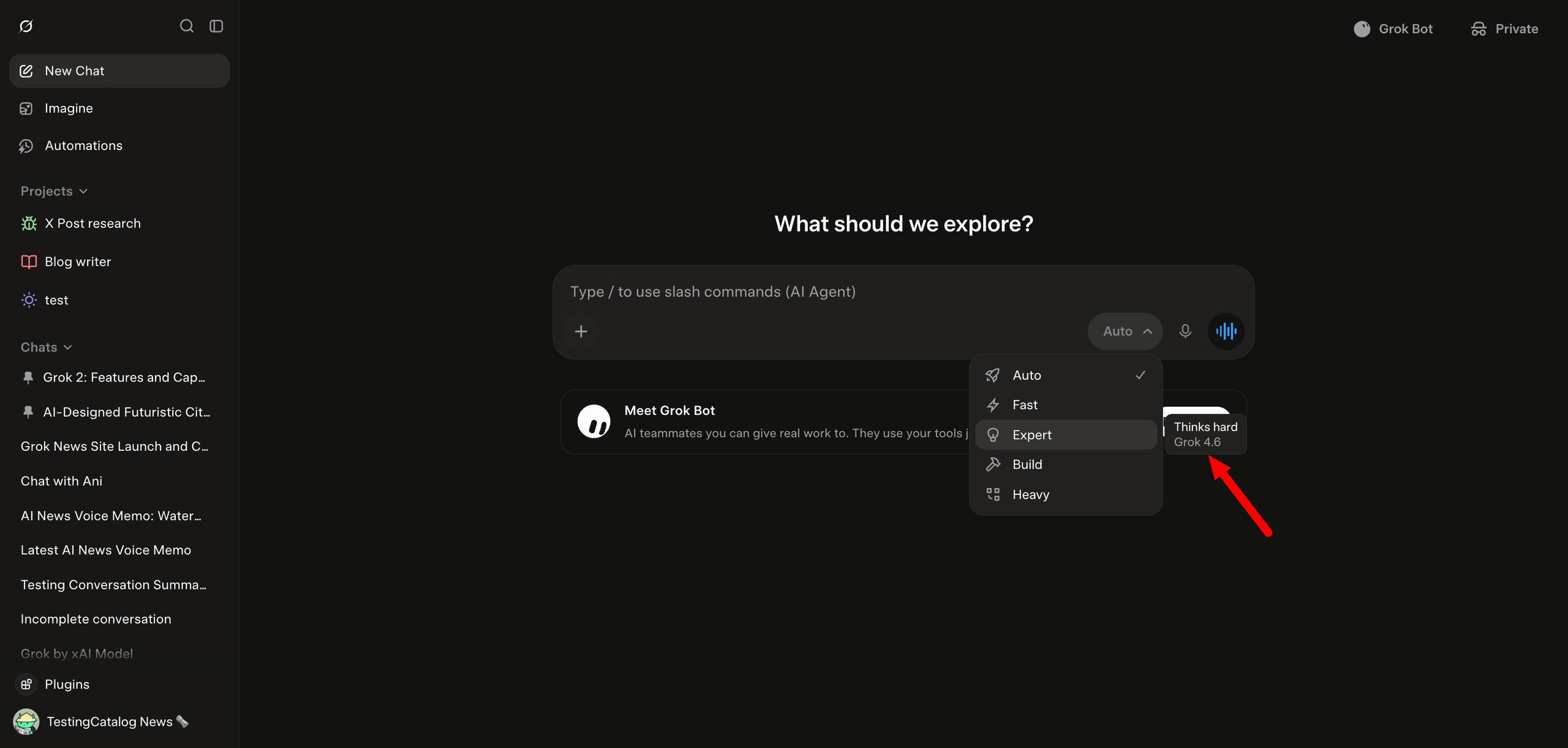
Task: Click the Grok Bot avatar icon
Action: [1362, 29]
